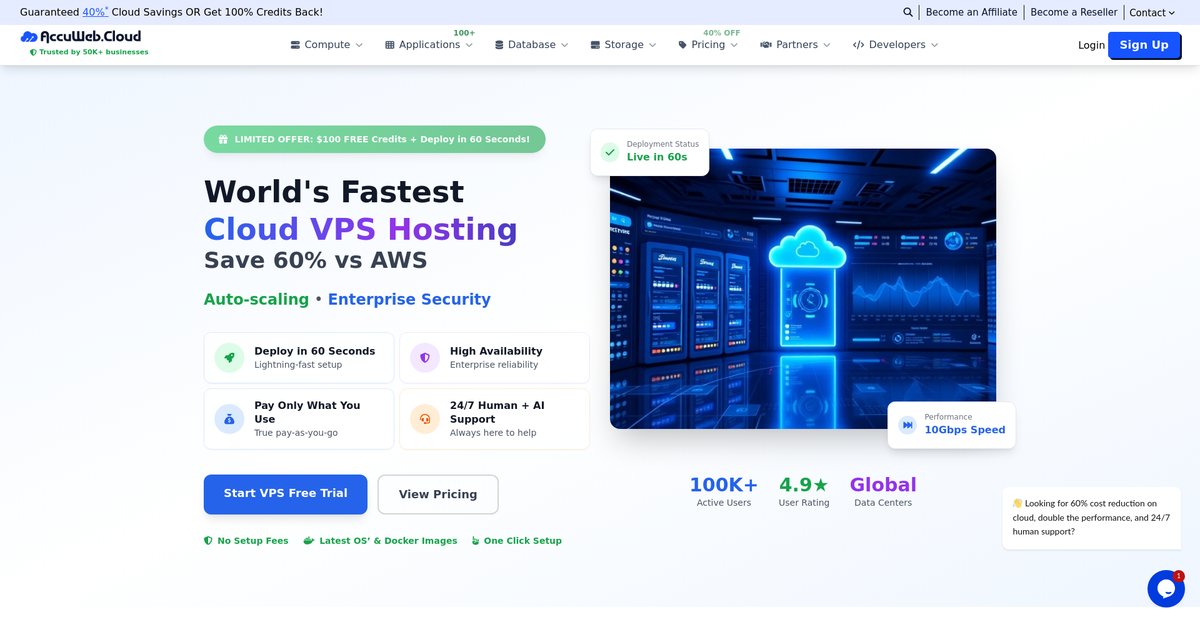
Task: Click the 100+ badge above Applications
Action: [x=464, y=32]
